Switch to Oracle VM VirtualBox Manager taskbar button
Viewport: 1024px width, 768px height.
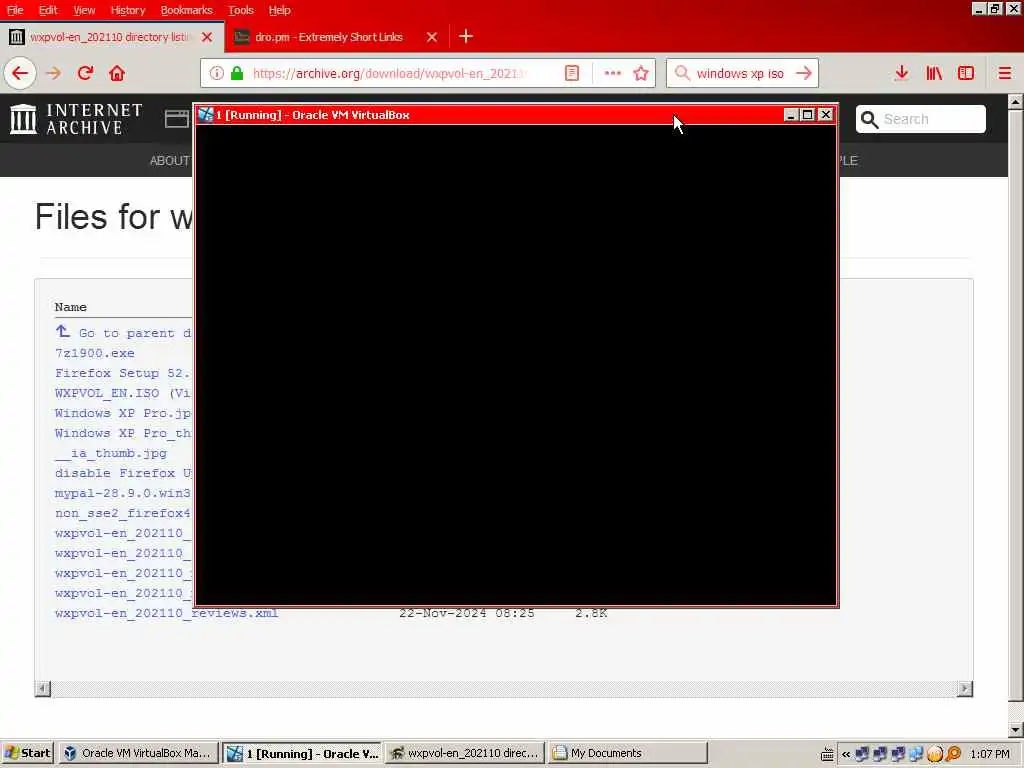point(138,754)
